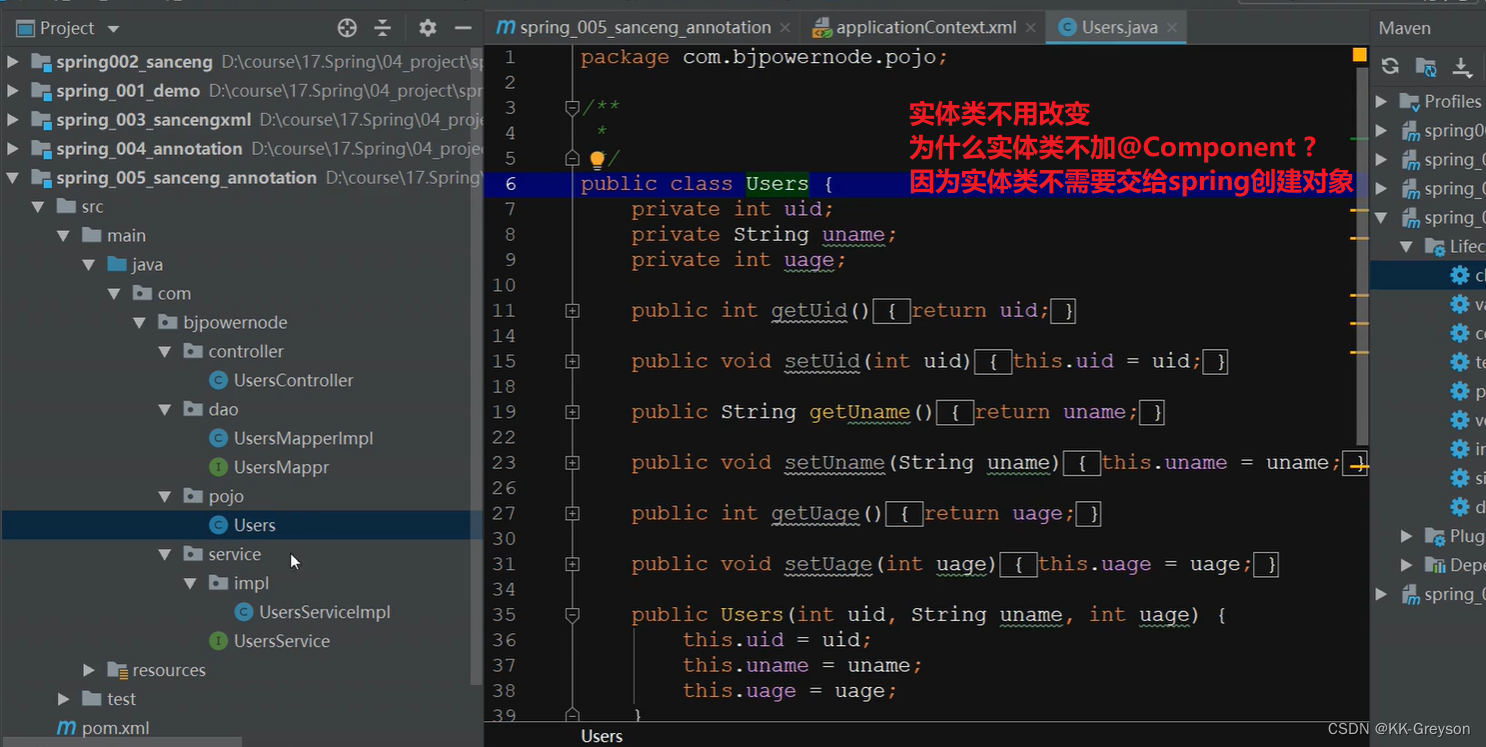Open UsersController class
This screenshot has height=747, width=1486.
click(293, 381)
